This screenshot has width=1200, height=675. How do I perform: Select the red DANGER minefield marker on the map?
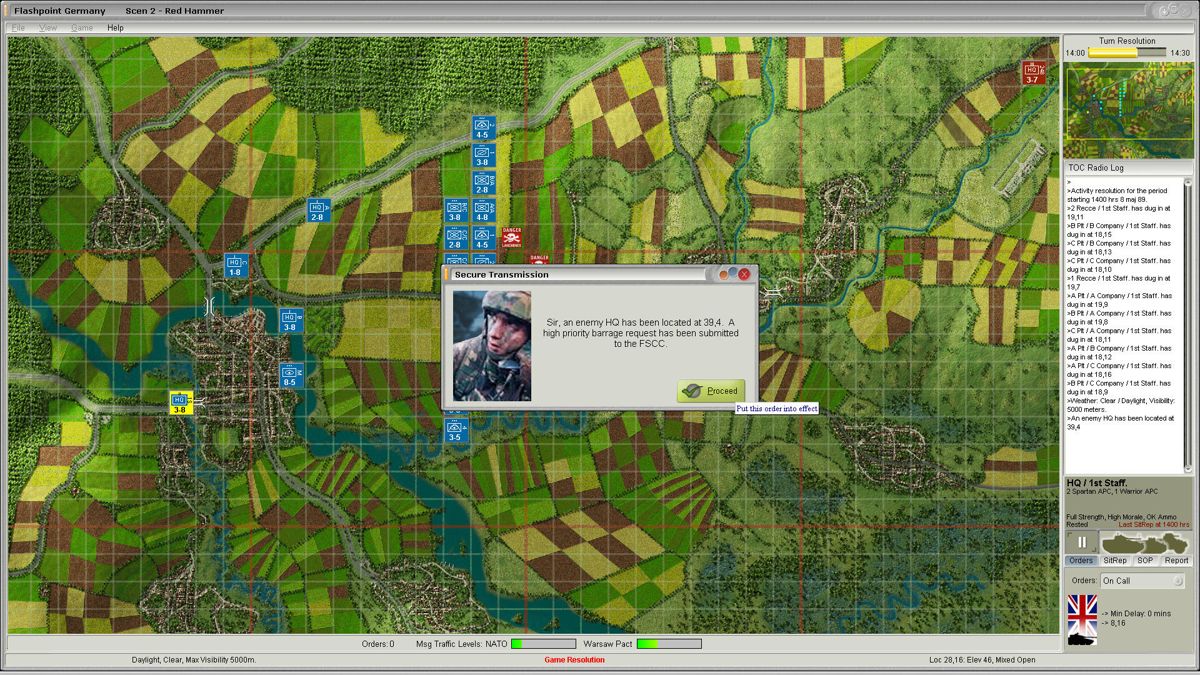tap(512, 236)
